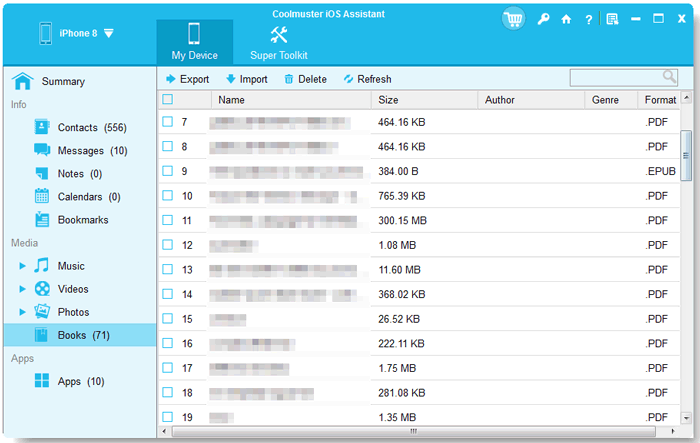
Task: Expand the Music tree node
Action: pos(22,266)
